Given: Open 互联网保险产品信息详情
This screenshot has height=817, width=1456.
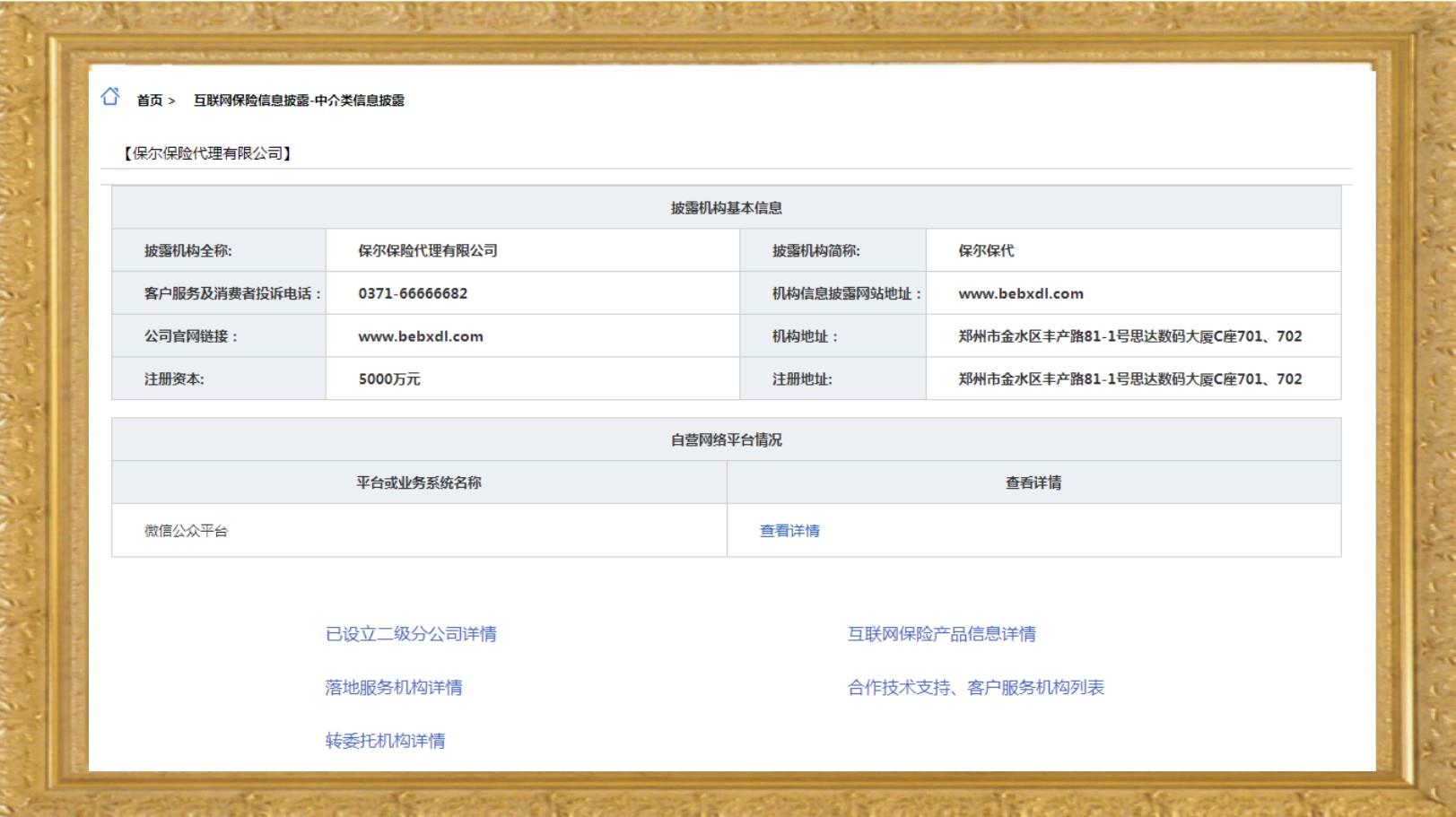Looking at the screenshot, I should tap(941, 634).
